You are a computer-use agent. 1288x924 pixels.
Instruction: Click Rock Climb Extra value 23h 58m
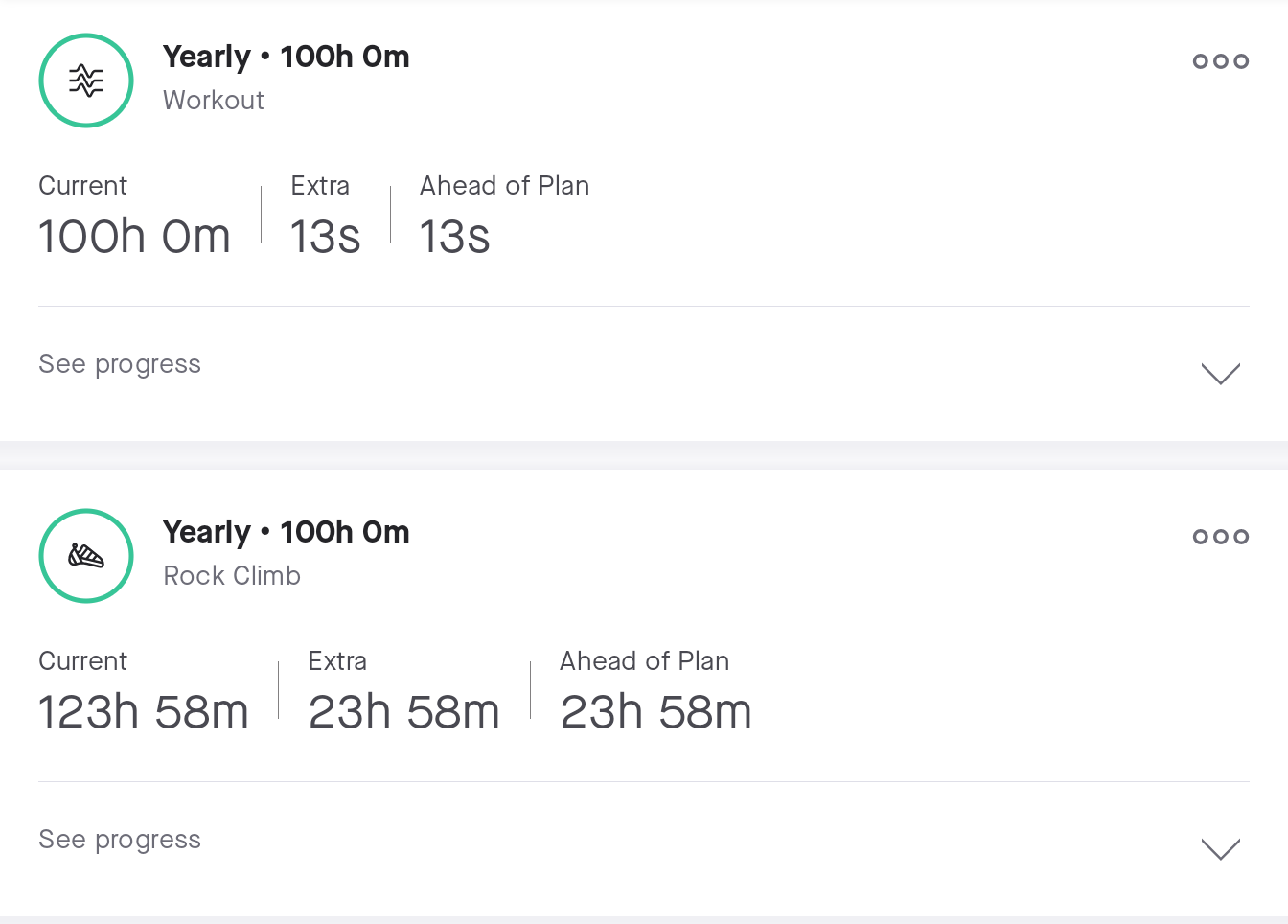[x=403, y=712]
